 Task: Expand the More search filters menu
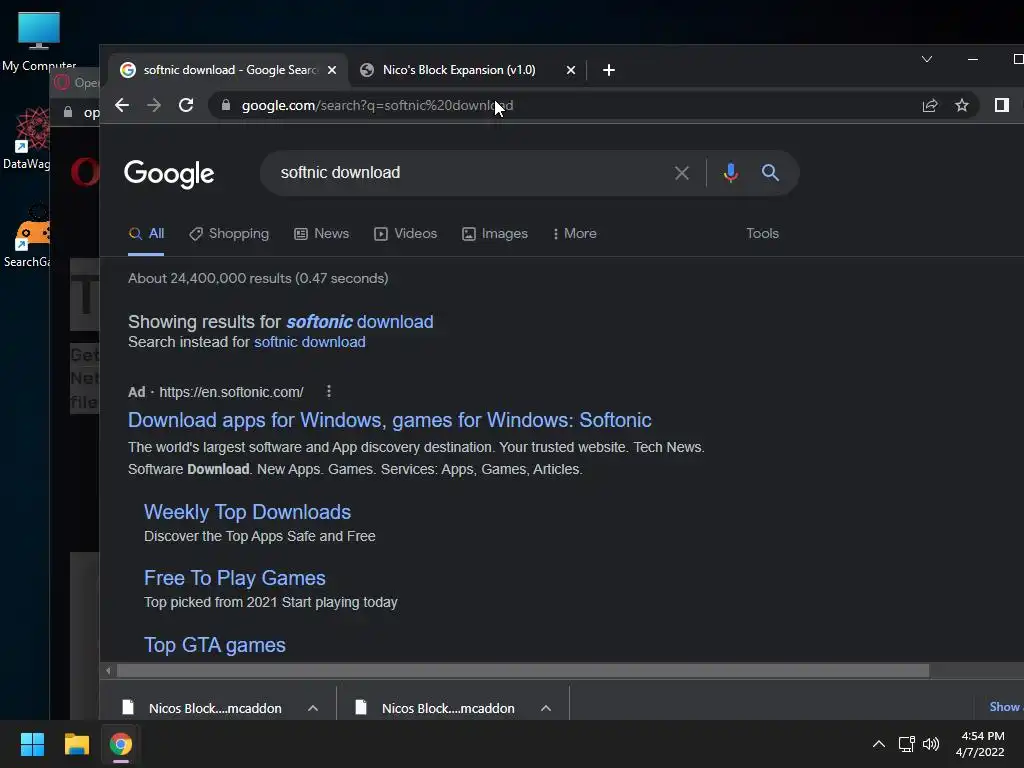point(575,234)
